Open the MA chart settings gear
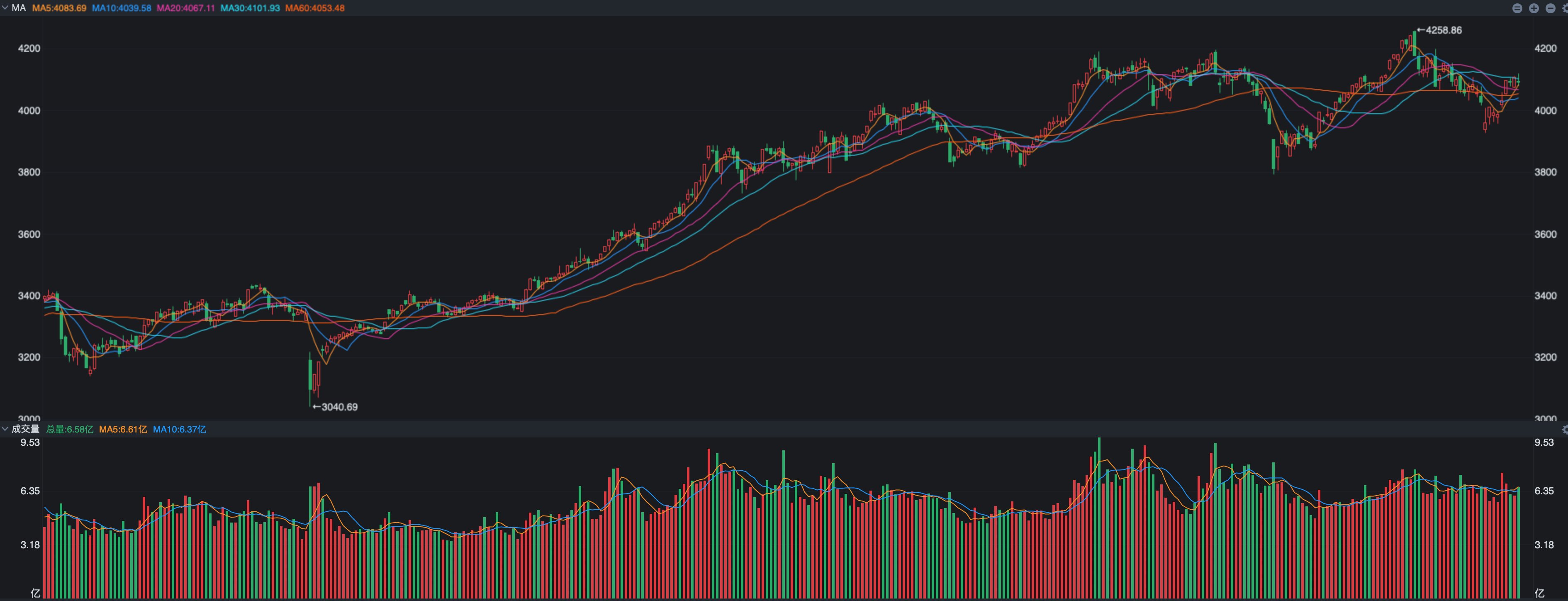1568x601 pixels. [1565, 9]
